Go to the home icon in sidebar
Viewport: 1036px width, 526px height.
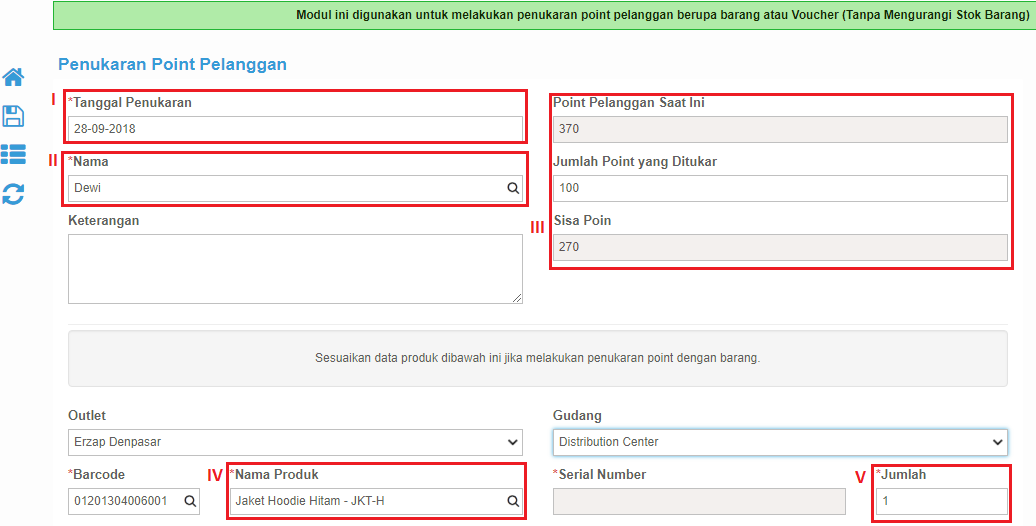[x=13, y=77]
